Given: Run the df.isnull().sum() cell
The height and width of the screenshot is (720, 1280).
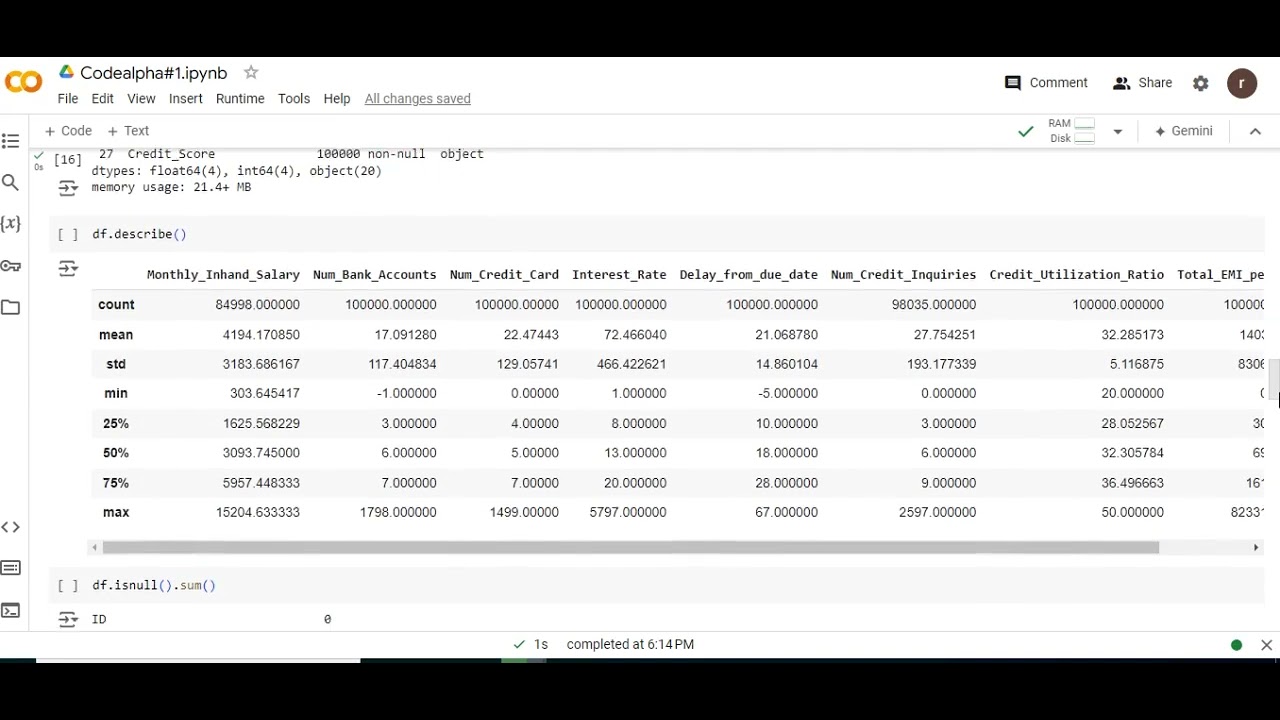Looking at the screenshot, I should (x=68, y=585).
